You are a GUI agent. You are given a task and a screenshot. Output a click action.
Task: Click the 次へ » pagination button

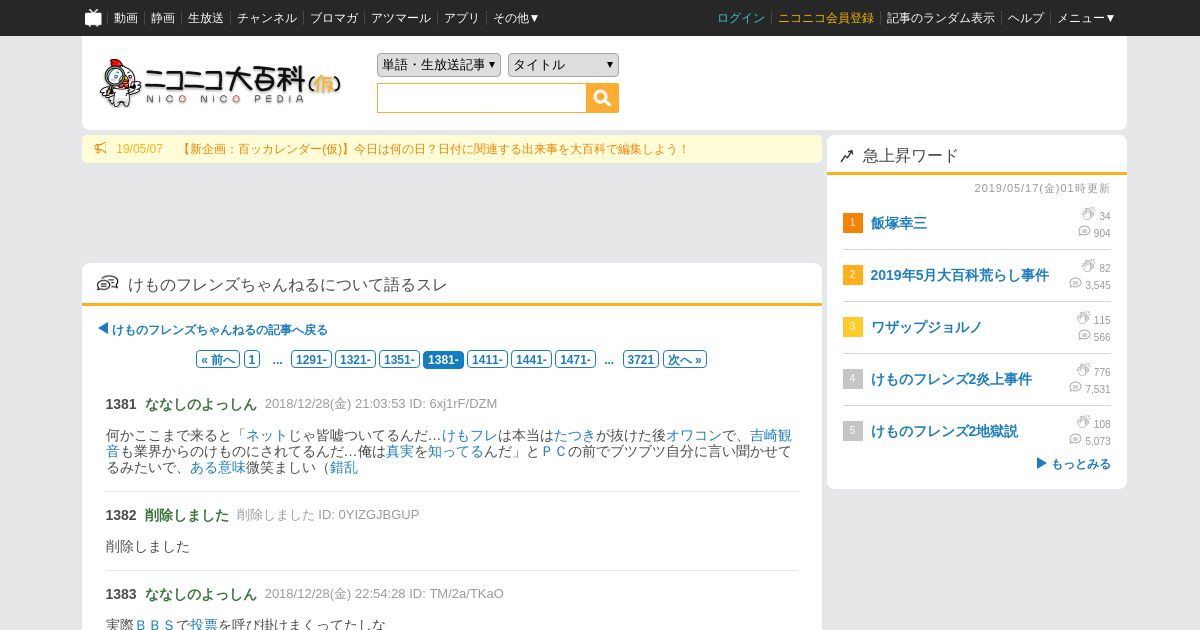coord(685,359)
